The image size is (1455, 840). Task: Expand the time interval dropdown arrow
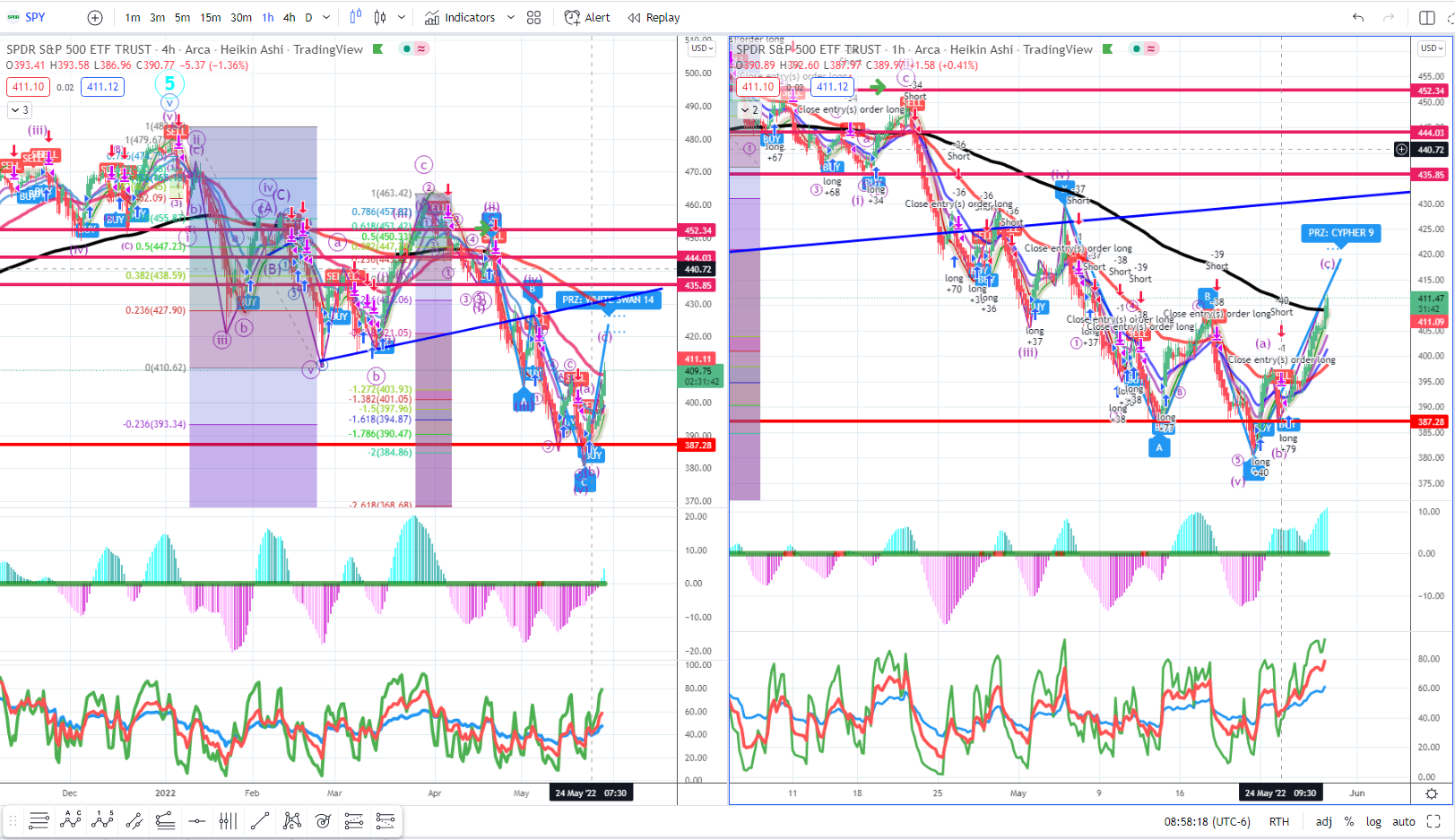point(326,17)
